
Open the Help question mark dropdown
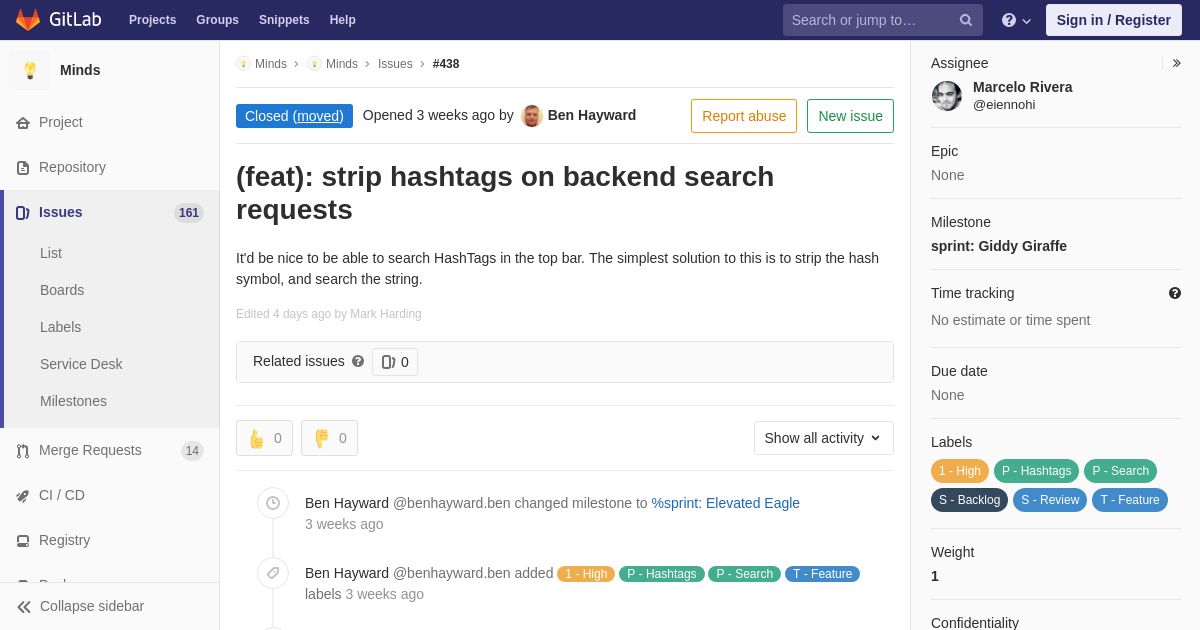coord(1016,20)
